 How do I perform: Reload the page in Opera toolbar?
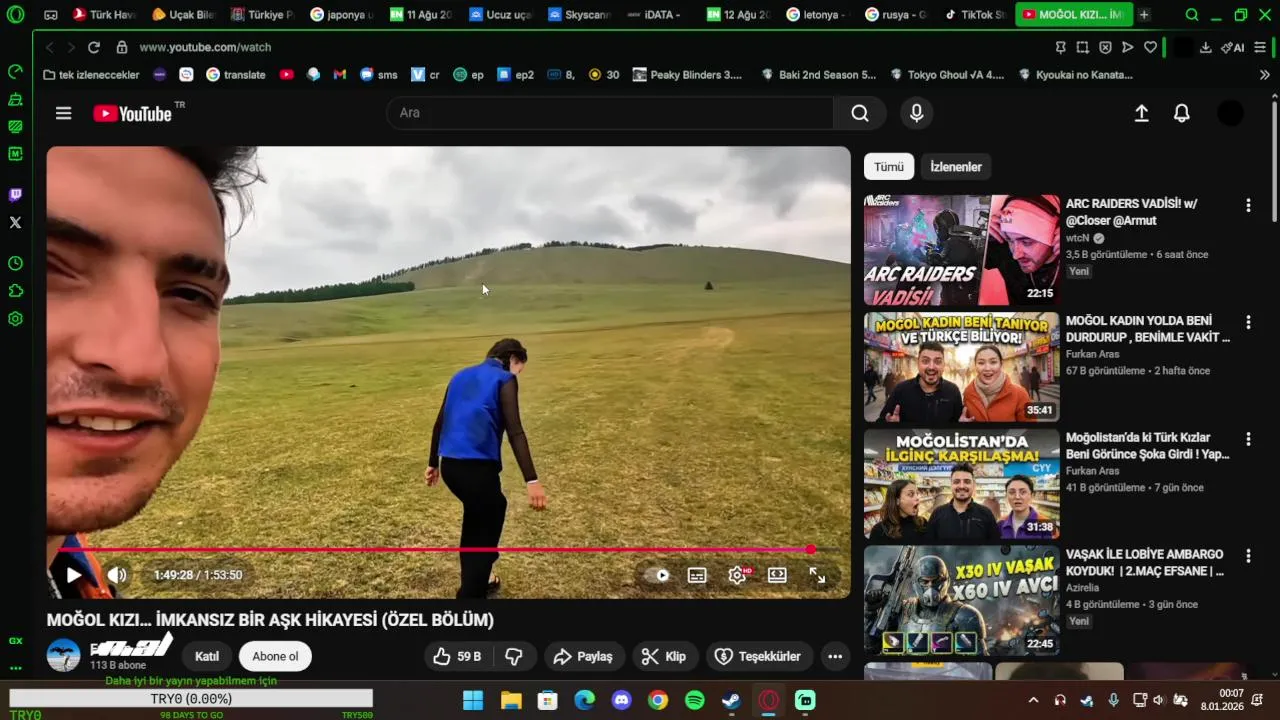click(x=94, y=47)
